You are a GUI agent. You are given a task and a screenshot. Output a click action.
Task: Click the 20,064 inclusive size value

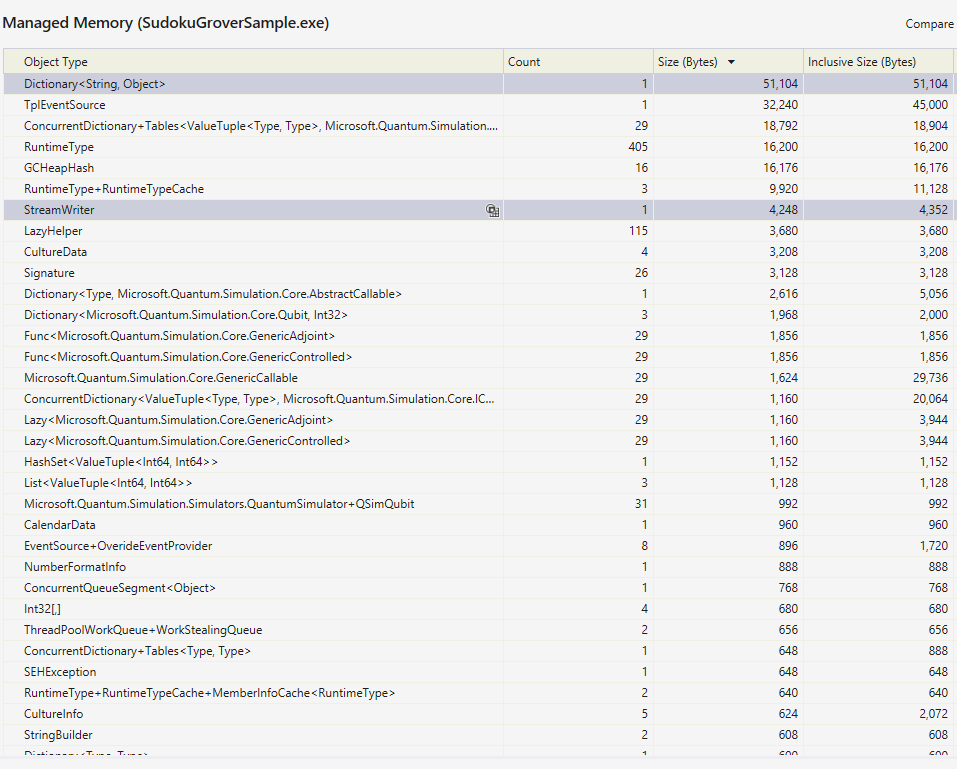click(930, 399)
